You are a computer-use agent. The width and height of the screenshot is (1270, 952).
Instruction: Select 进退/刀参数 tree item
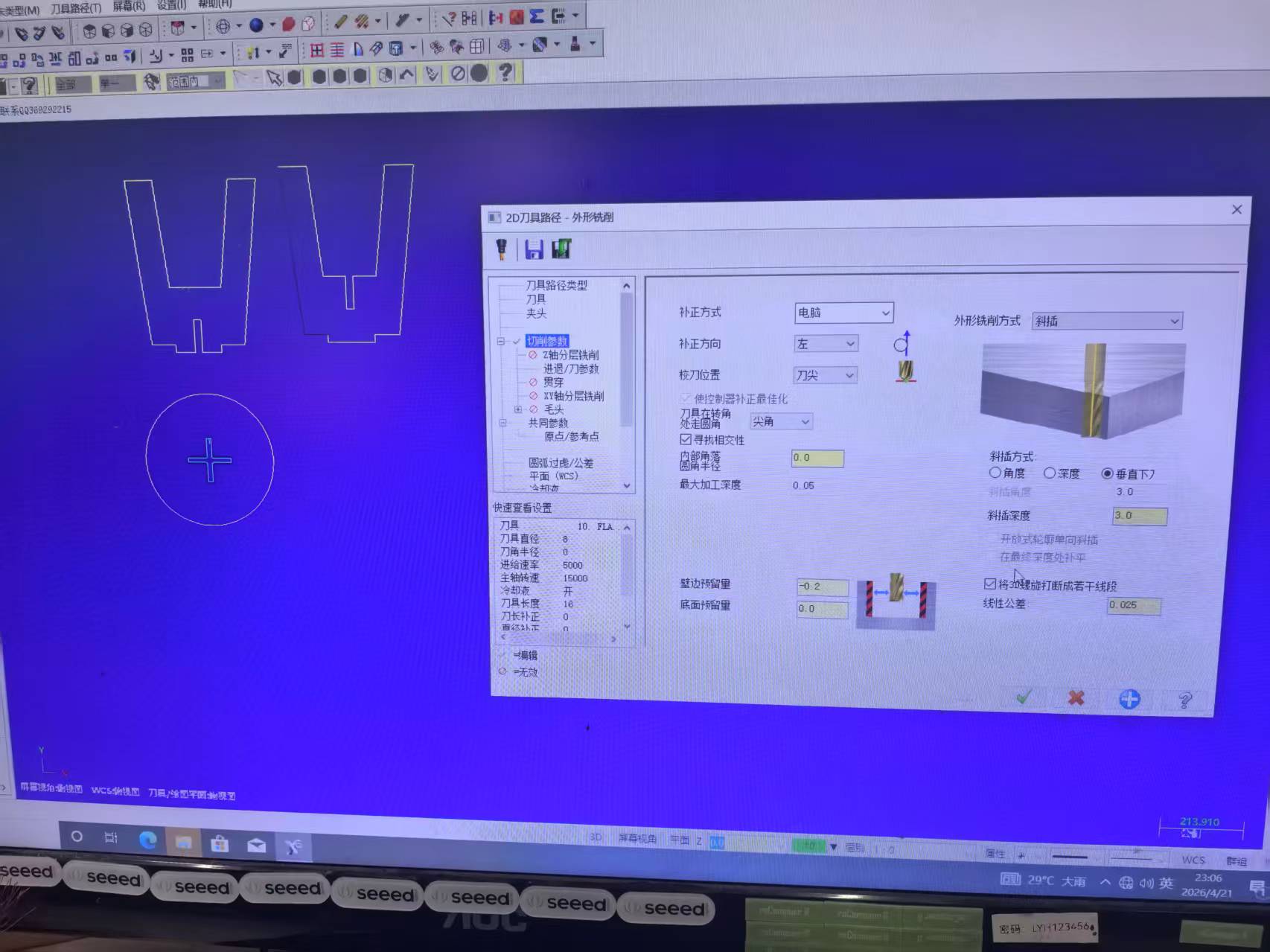point(571,368)
